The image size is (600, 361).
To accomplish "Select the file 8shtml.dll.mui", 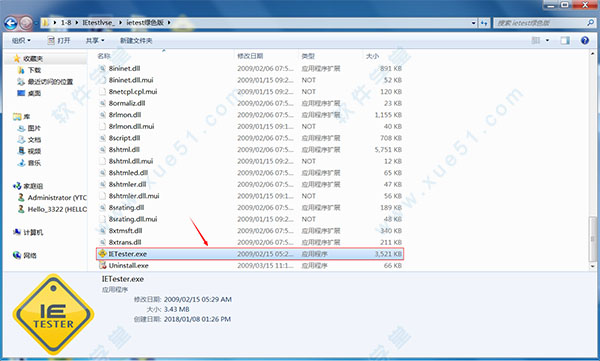I will [131, 161].
